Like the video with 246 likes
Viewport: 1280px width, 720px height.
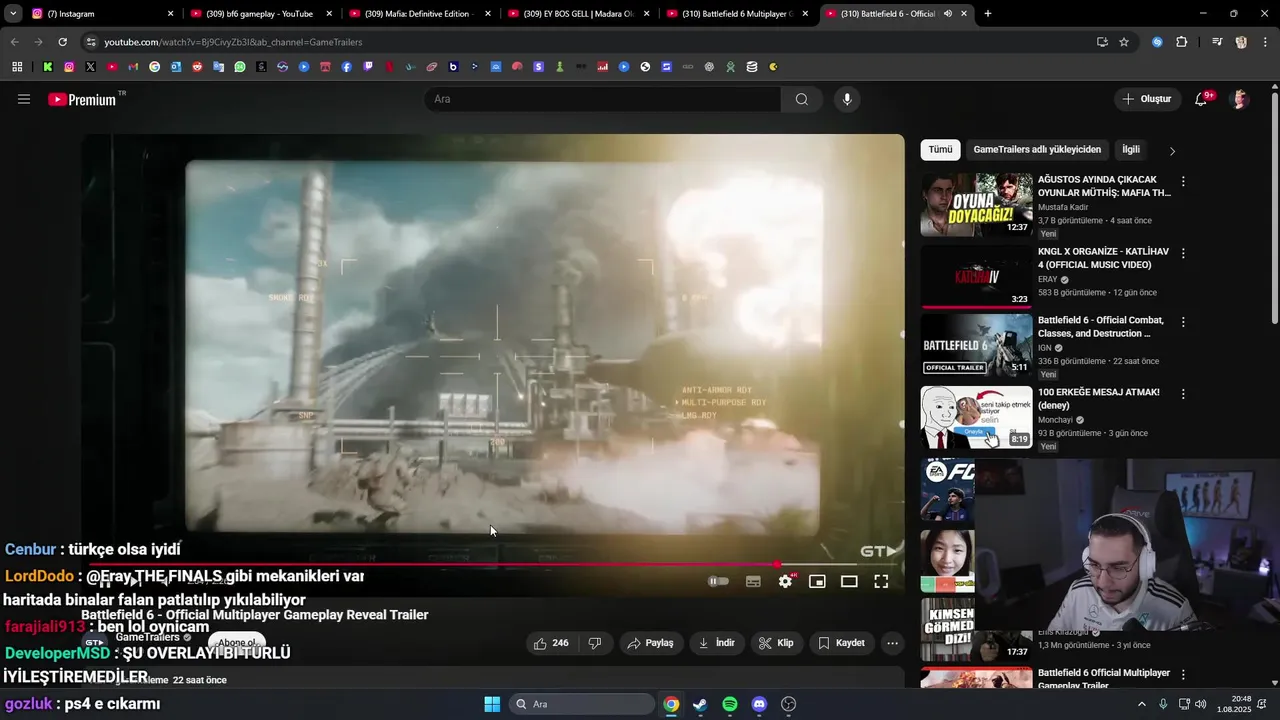pos(552,643)
